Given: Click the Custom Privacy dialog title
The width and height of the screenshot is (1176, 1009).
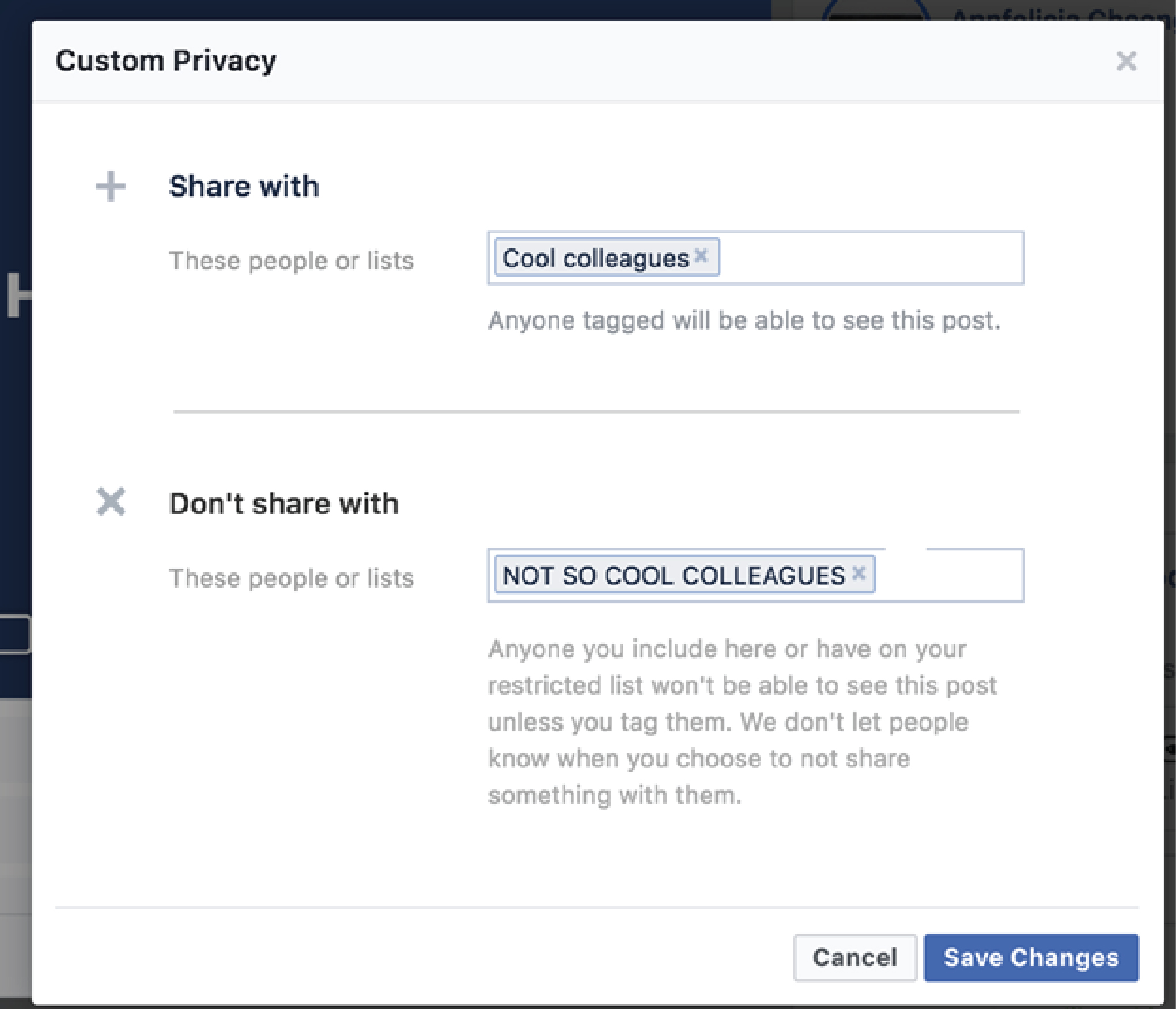Looking at the screenshot, I should click(x=166, y=61).
